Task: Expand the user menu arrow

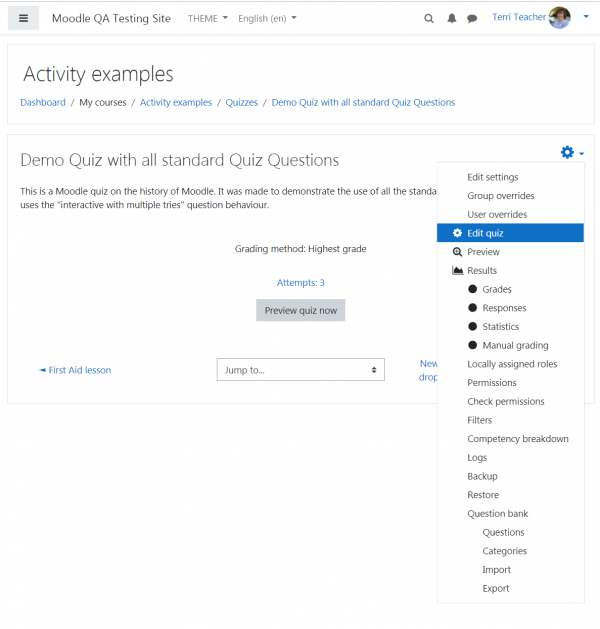Action: pos(586,16)
